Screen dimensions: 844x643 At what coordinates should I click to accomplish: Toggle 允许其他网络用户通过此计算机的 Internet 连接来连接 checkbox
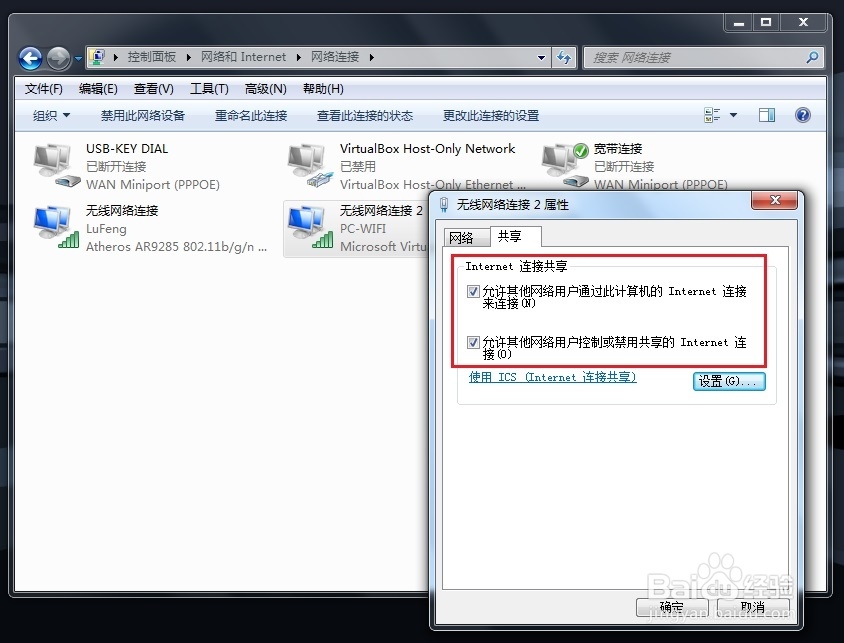click(x=473, y=292)
